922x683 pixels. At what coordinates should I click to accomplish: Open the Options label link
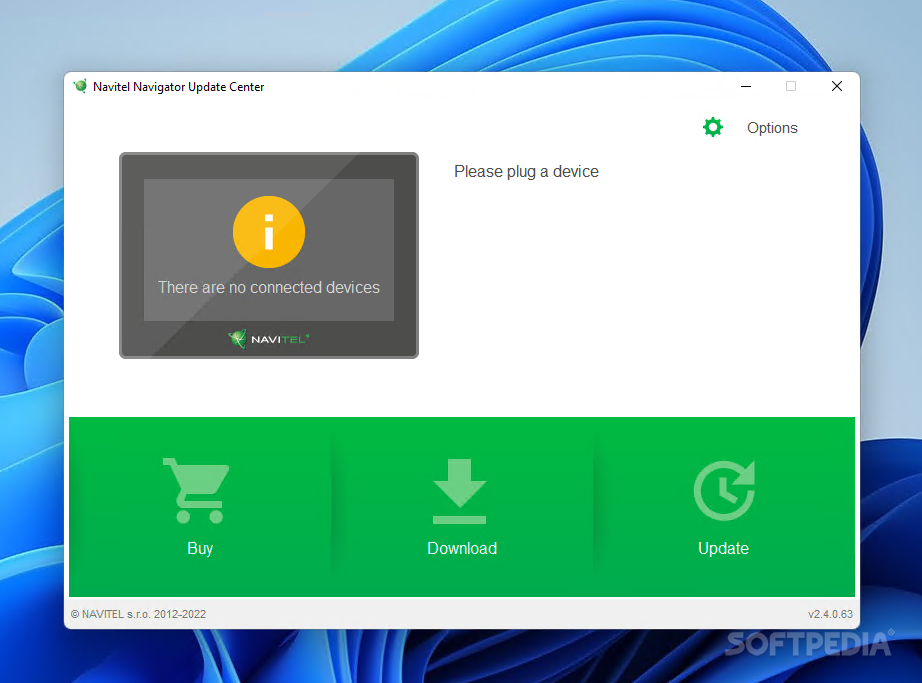click(772, 128)
